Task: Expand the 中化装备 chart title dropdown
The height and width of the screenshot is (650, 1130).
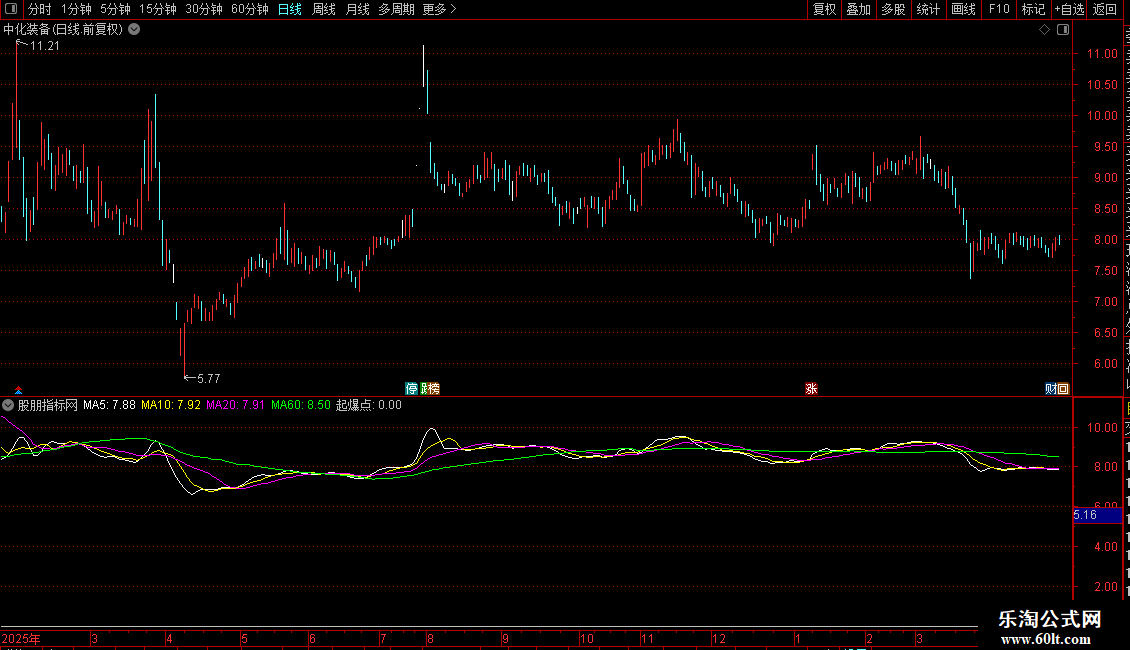Action: 134,30
